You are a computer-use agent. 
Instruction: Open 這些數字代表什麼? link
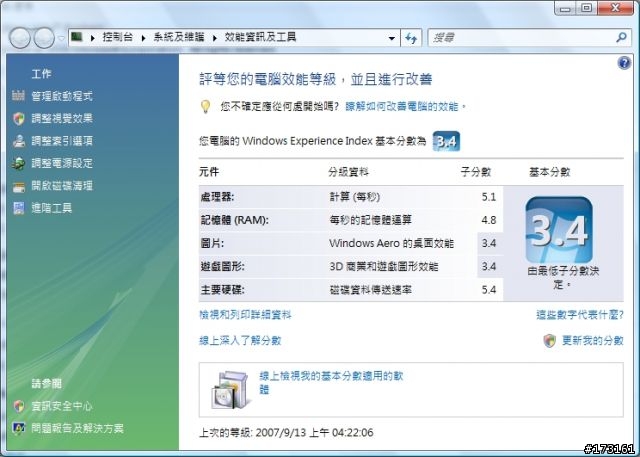coord(580,315)
